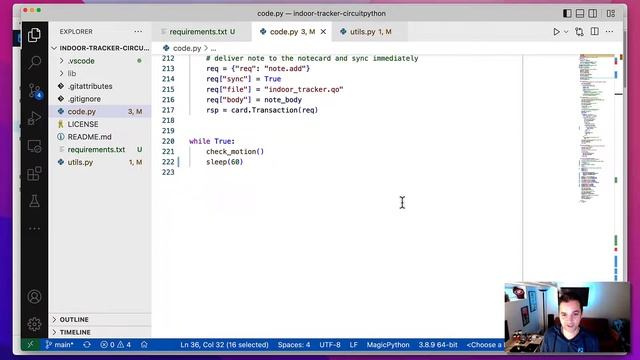Viewport: 640px width, 360px height.
Task: Switch to utils.py tab
Action: click(370, 31)
